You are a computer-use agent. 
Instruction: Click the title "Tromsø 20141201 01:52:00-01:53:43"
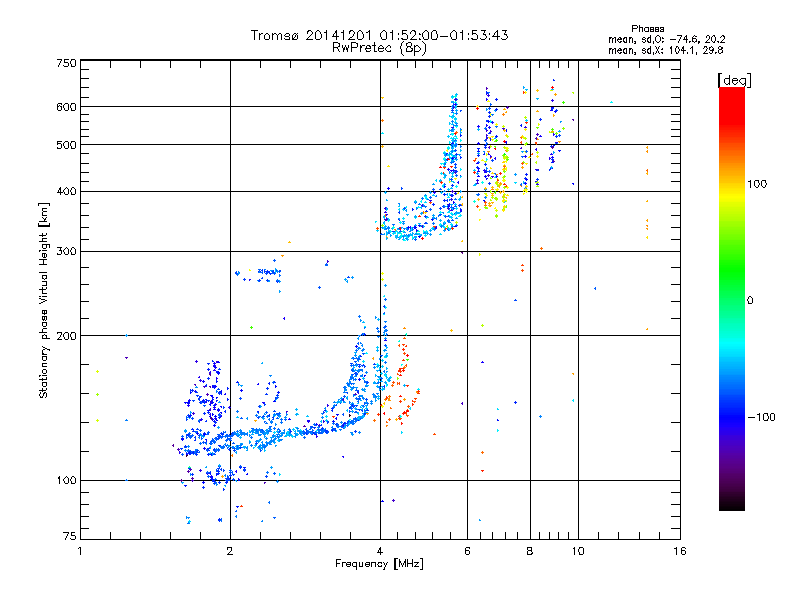click(380, 35)
